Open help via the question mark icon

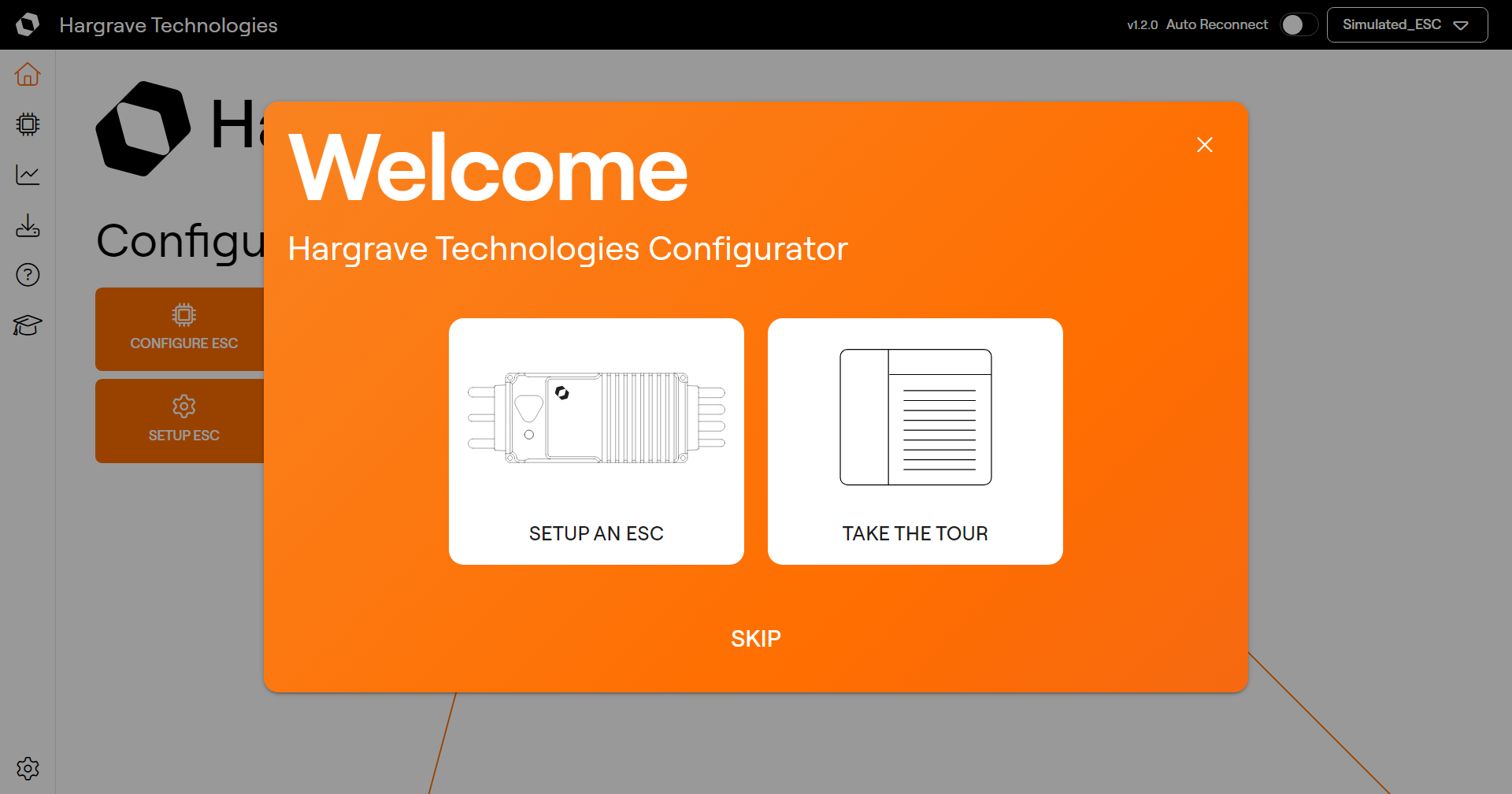(28, 274)
